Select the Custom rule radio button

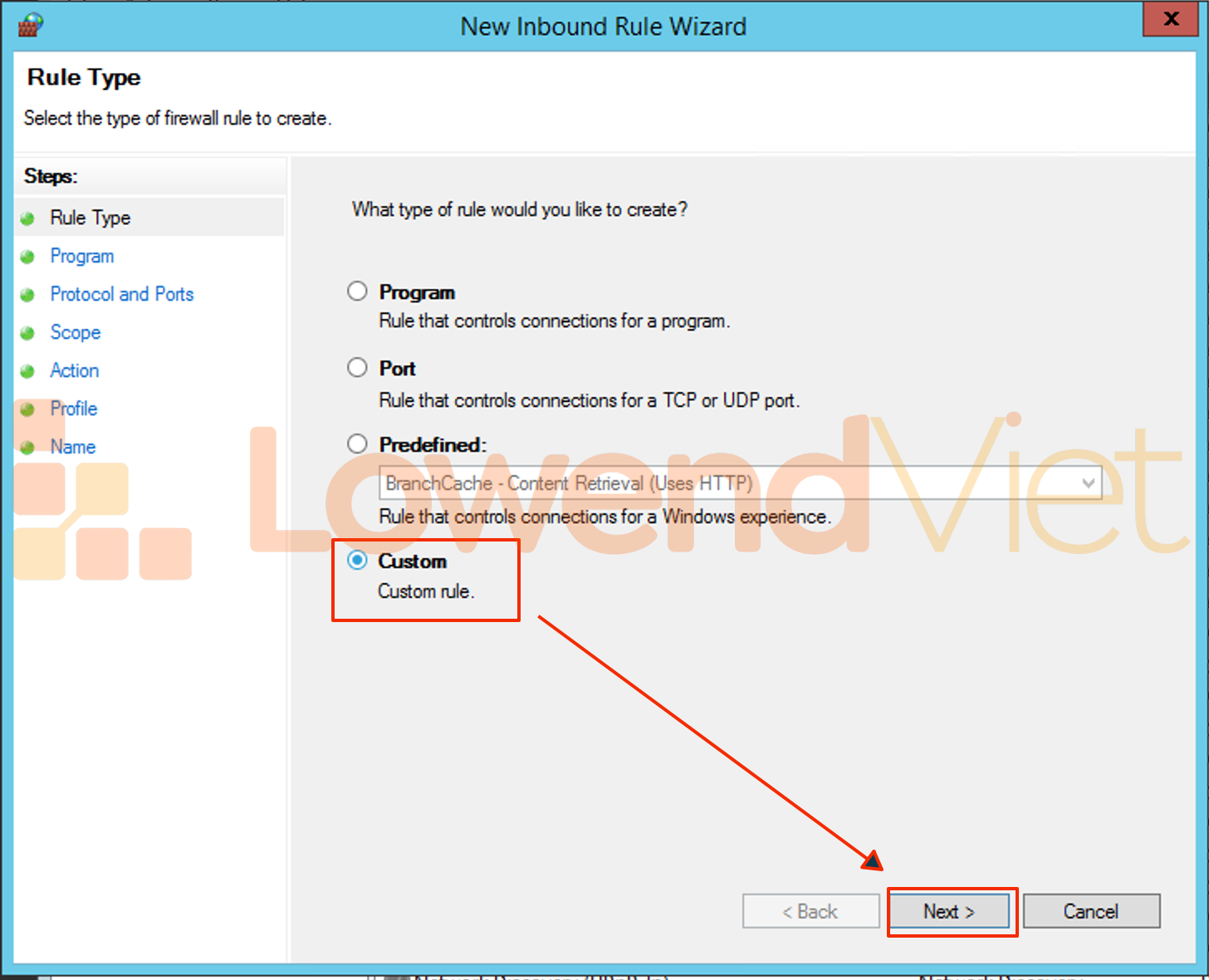point(357,561)
